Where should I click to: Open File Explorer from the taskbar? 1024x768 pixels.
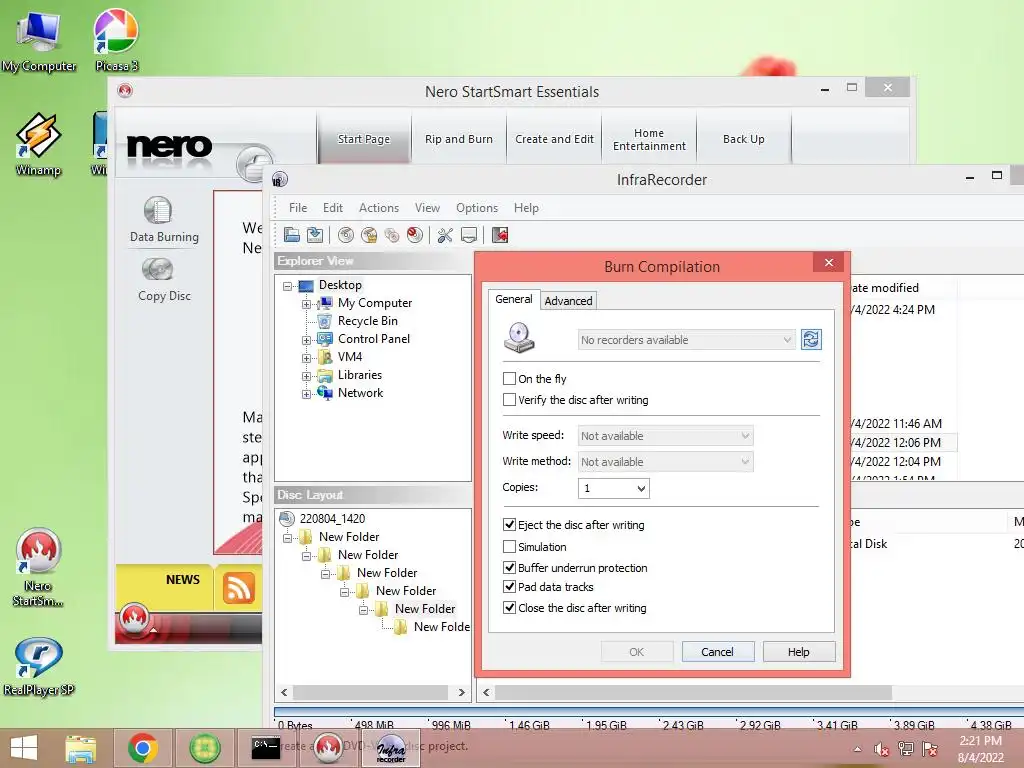click(x=81, y=748)
